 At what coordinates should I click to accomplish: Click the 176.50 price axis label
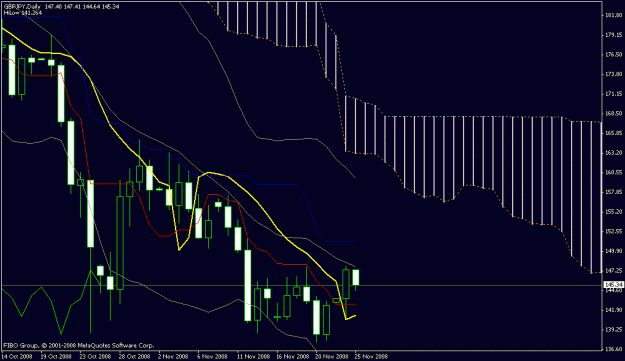(614, 55)
